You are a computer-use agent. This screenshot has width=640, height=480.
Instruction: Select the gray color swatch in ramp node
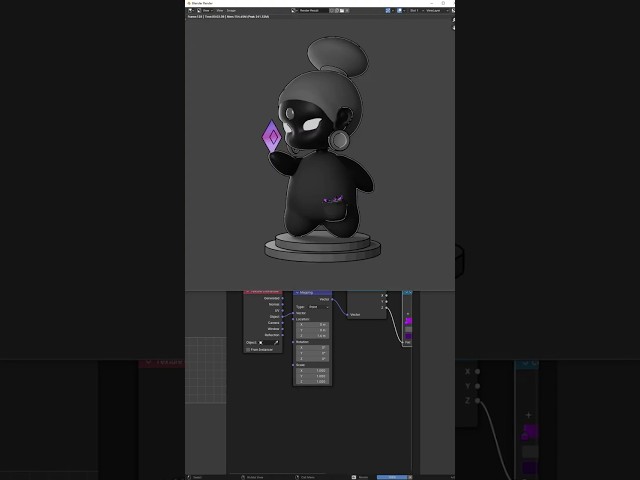click(x=408, y=329)
